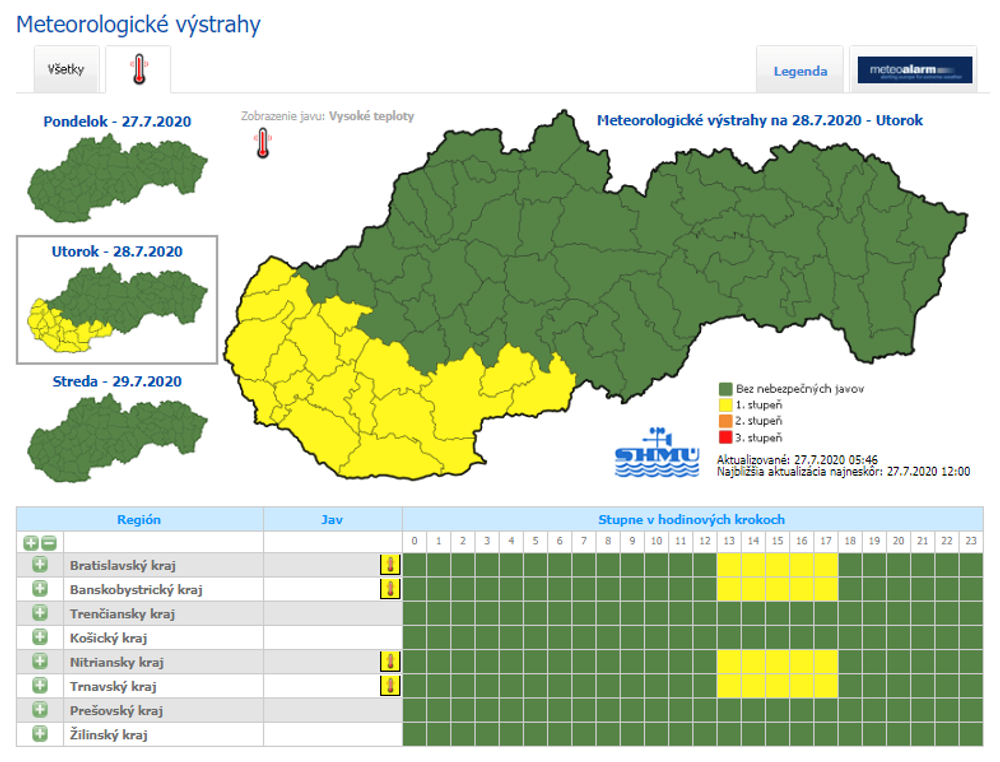Image resolution: width=1000 pixels, height=762 pixels.
Task: Click high temperature icon for Trnavský kraj
Action: [x=390, y=685]
